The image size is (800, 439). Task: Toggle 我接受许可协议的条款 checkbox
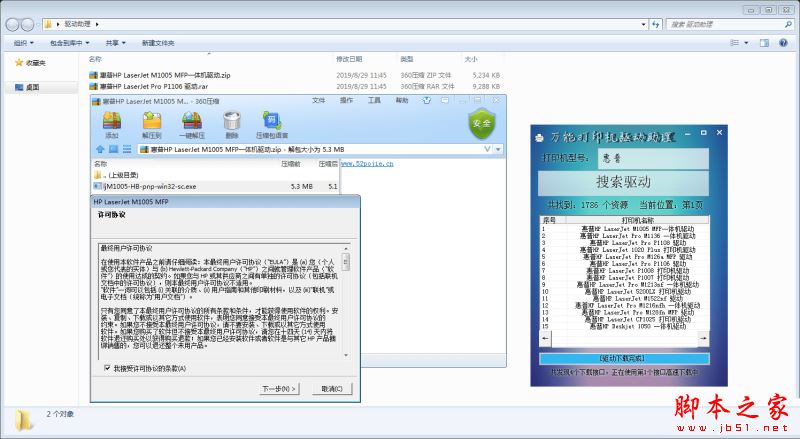tap(108, 368)
